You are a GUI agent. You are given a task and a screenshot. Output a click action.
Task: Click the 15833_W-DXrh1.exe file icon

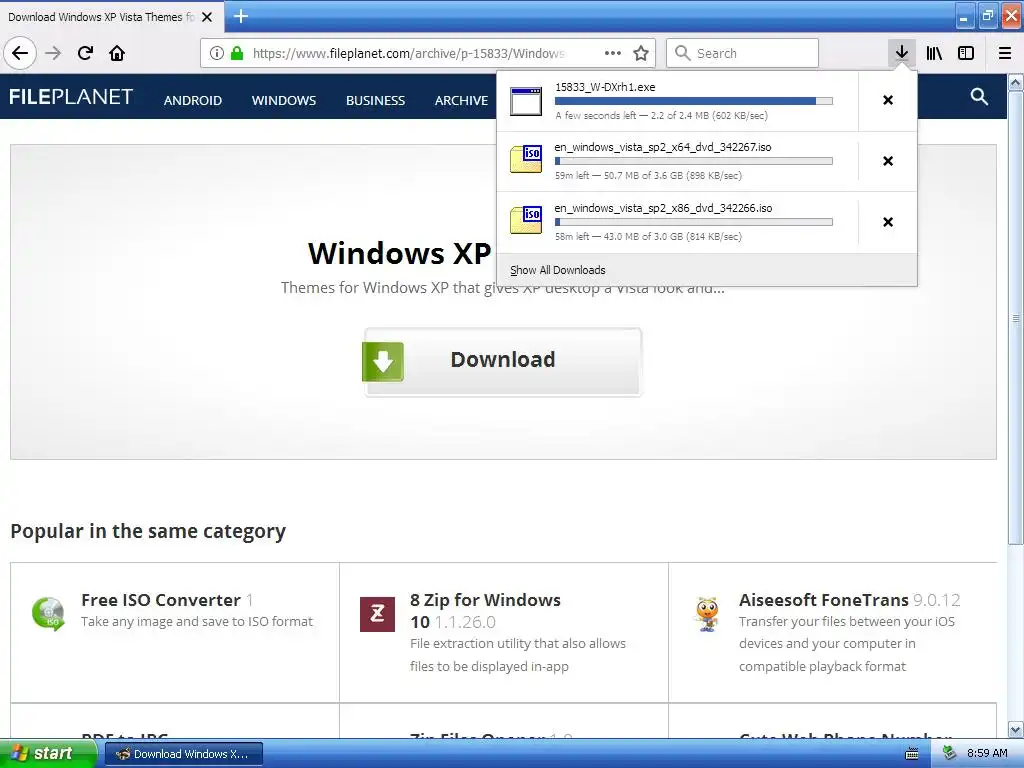(526, 101)
